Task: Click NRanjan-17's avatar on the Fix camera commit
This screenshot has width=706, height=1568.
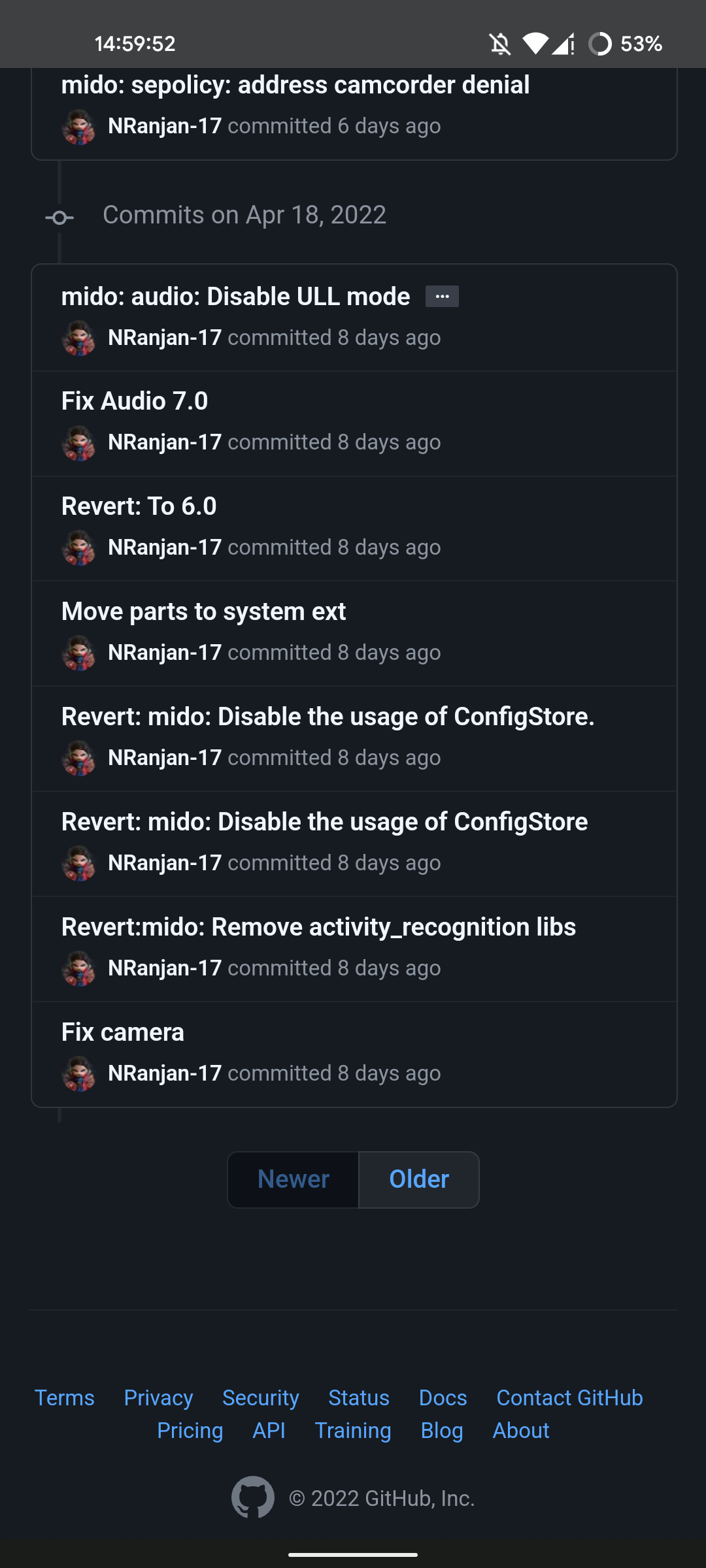Action: click(80, 1075)
